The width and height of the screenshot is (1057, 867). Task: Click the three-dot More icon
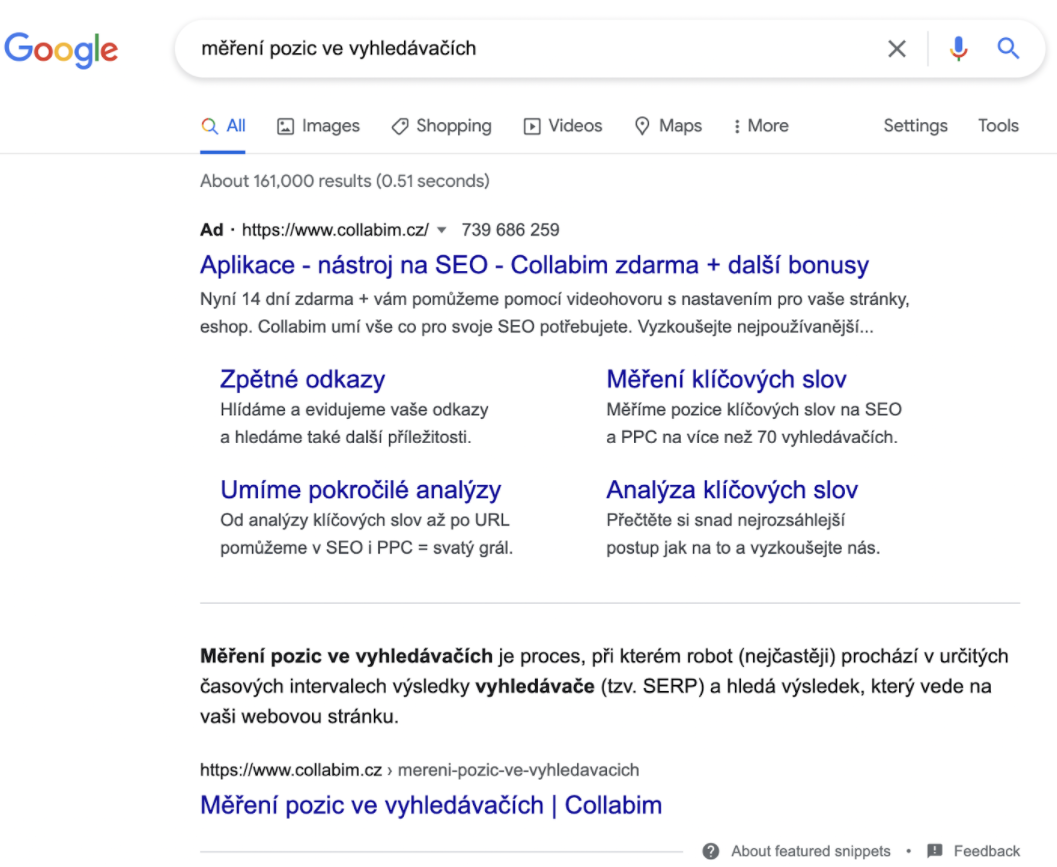tap(737, 126)
